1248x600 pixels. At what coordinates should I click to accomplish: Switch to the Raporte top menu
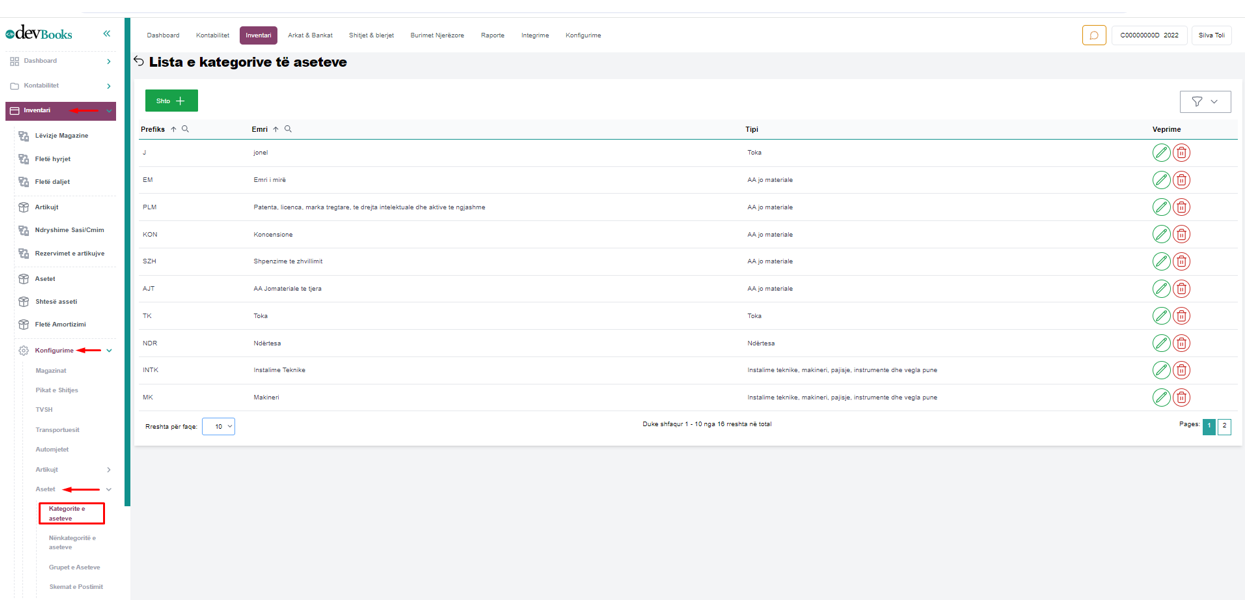point(492,35)
